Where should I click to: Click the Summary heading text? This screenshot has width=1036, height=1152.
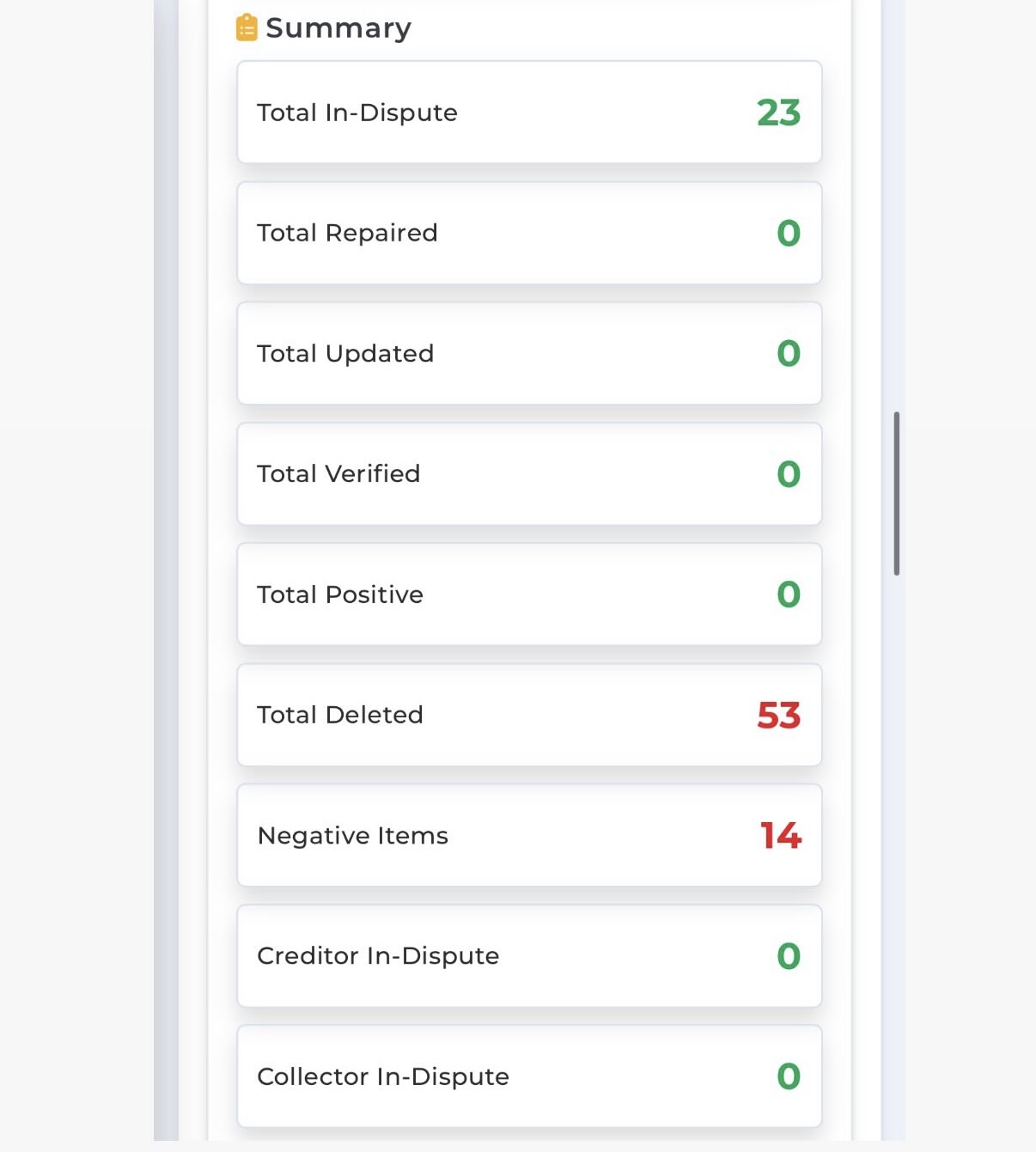click(338, 28)
